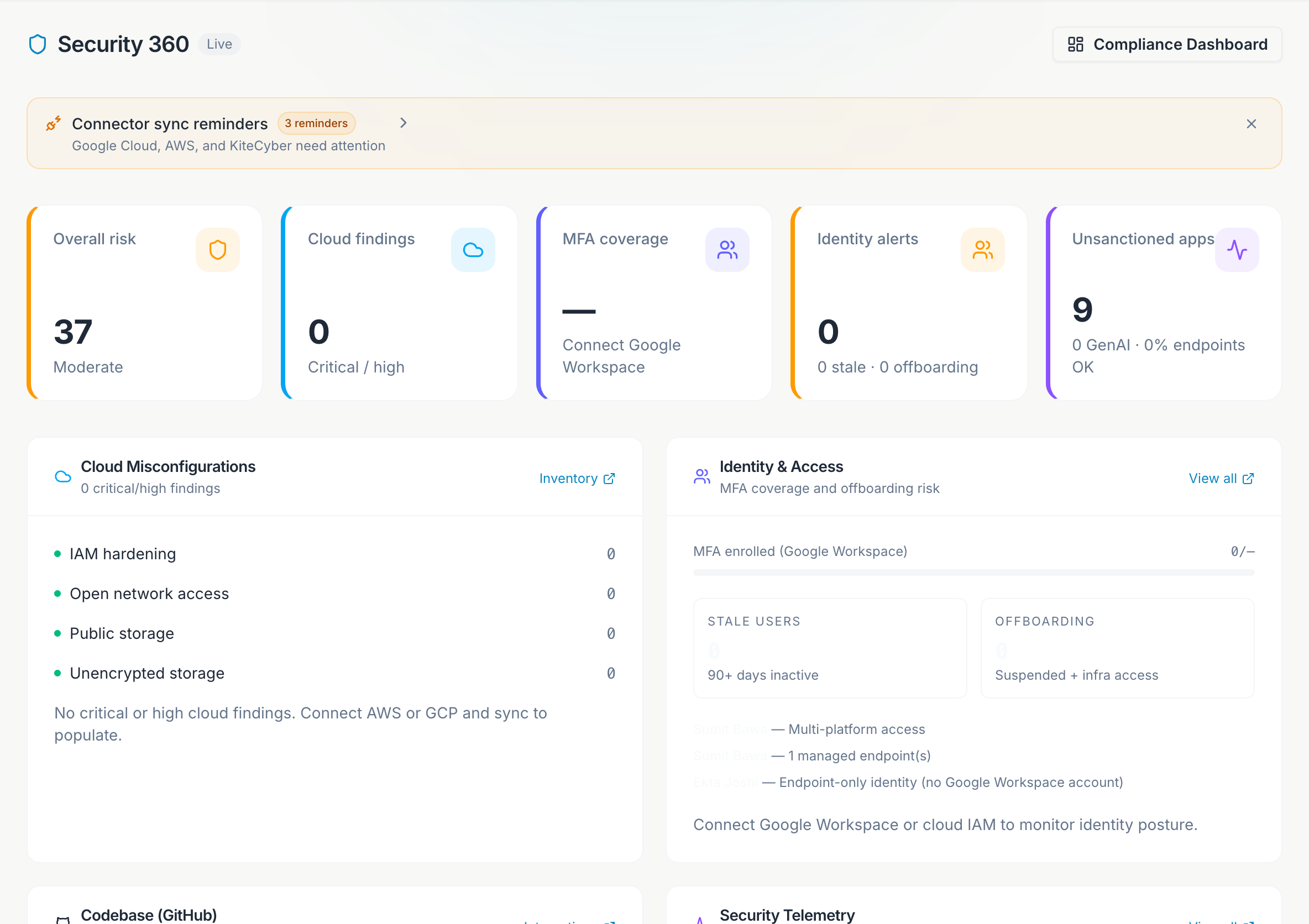Select the IAM hardening row
The width and height of the screenshot is (1309, 924).
tap(334, 554)
